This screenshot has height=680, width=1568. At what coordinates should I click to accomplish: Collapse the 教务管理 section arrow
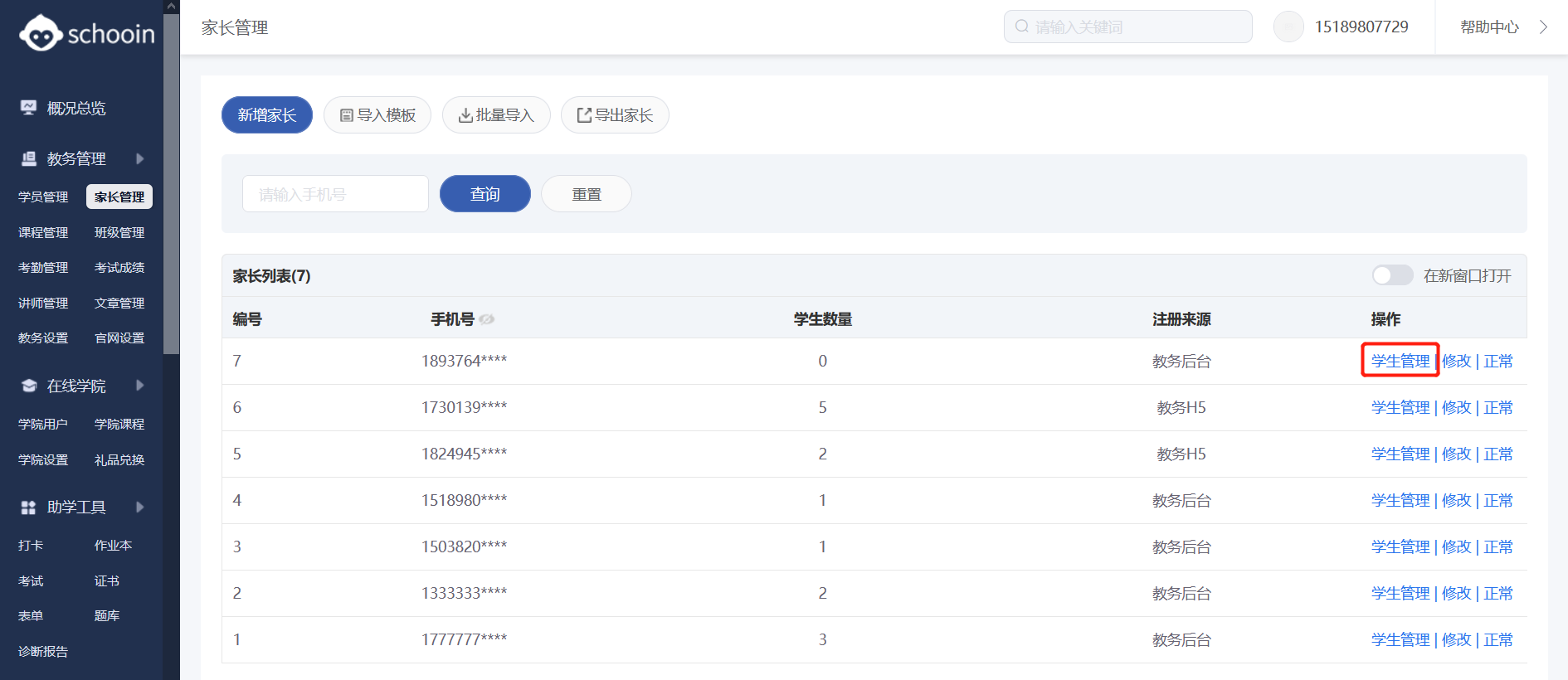[x=139, y=158]
